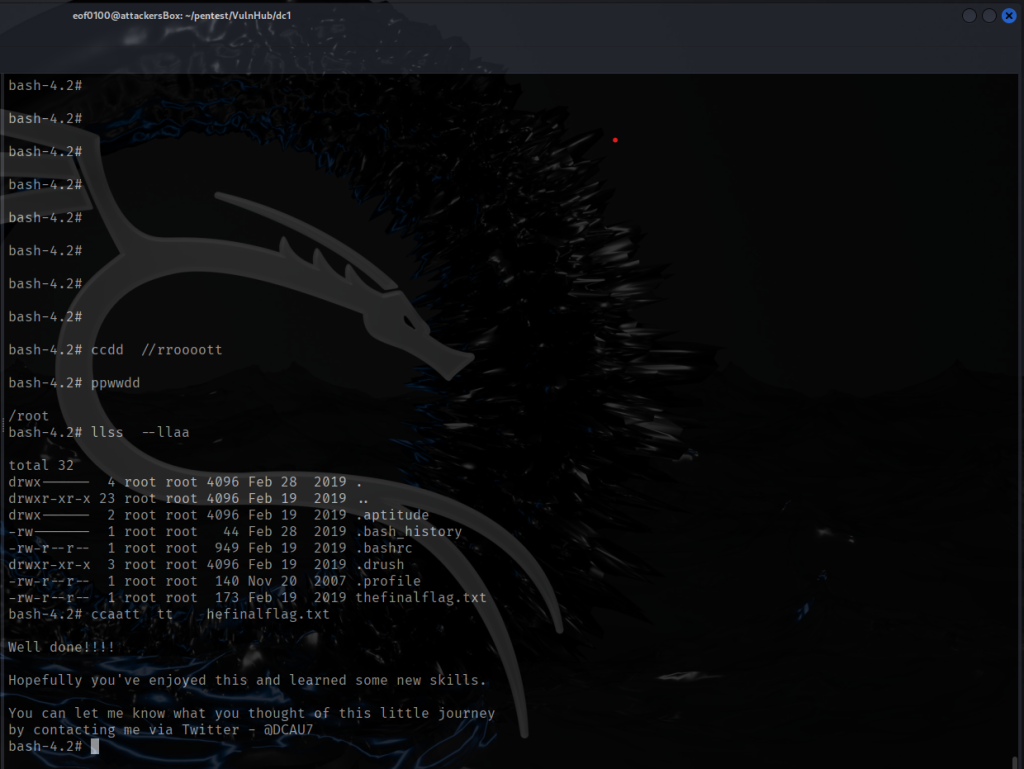Click thefinalflag.txt in the directory listing
This screenshot has height=769, width=1024.
click(420, 598)
